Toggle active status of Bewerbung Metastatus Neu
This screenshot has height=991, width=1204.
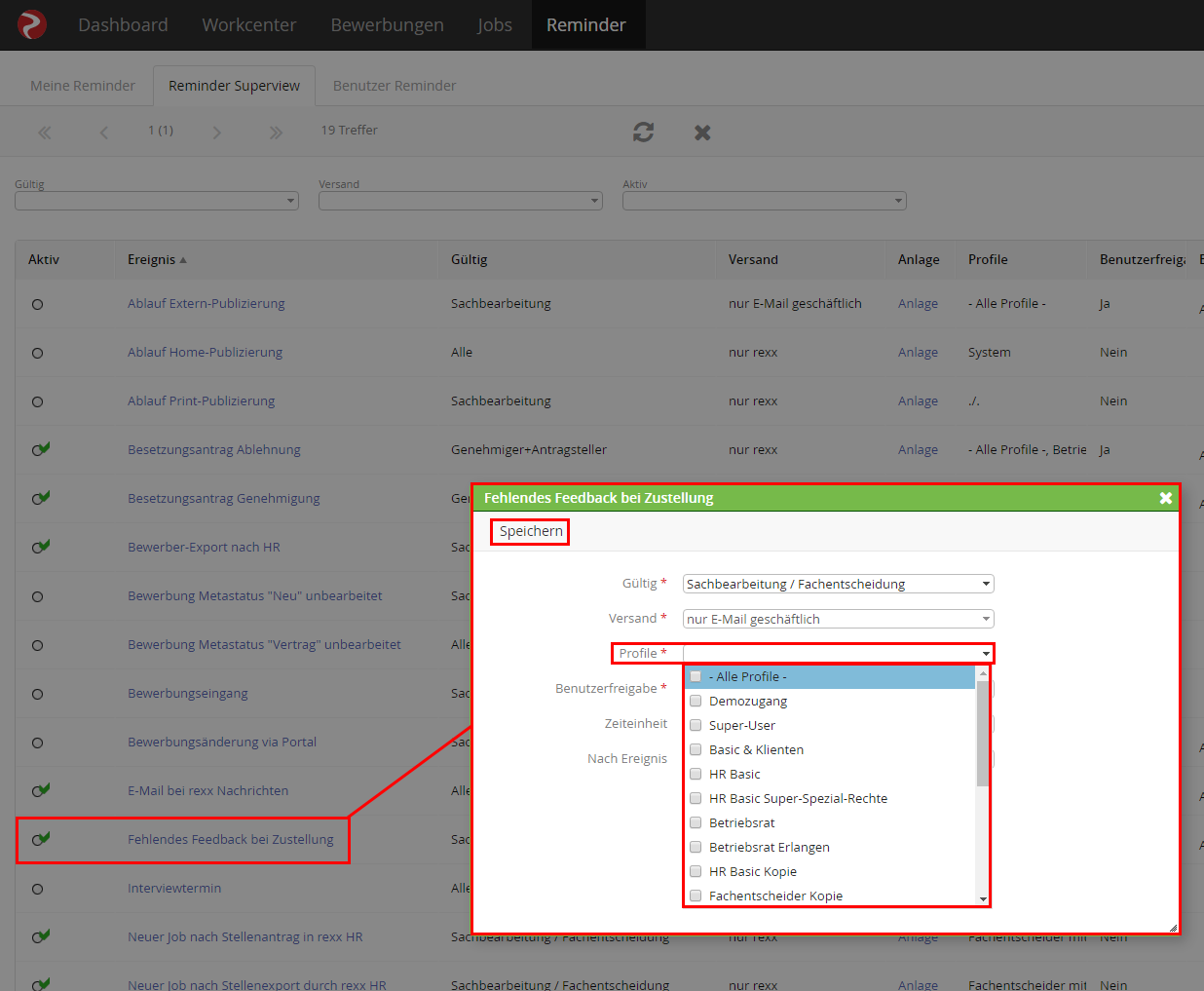37,596
